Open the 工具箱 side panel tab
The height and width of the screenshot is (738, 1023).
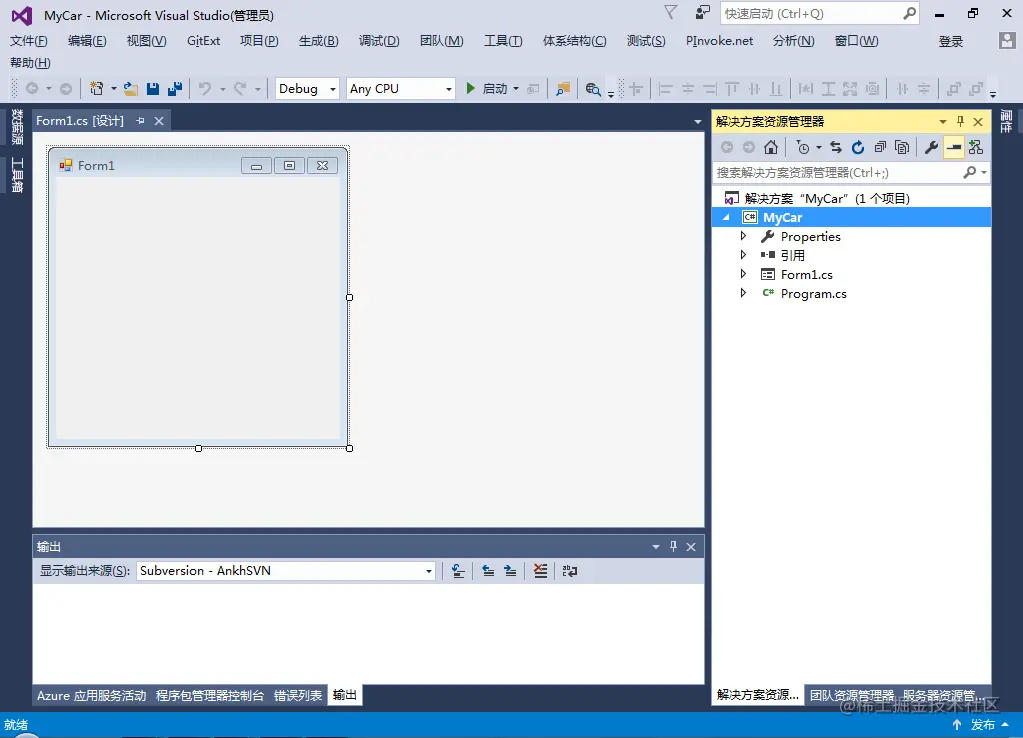tap(18, 175)
